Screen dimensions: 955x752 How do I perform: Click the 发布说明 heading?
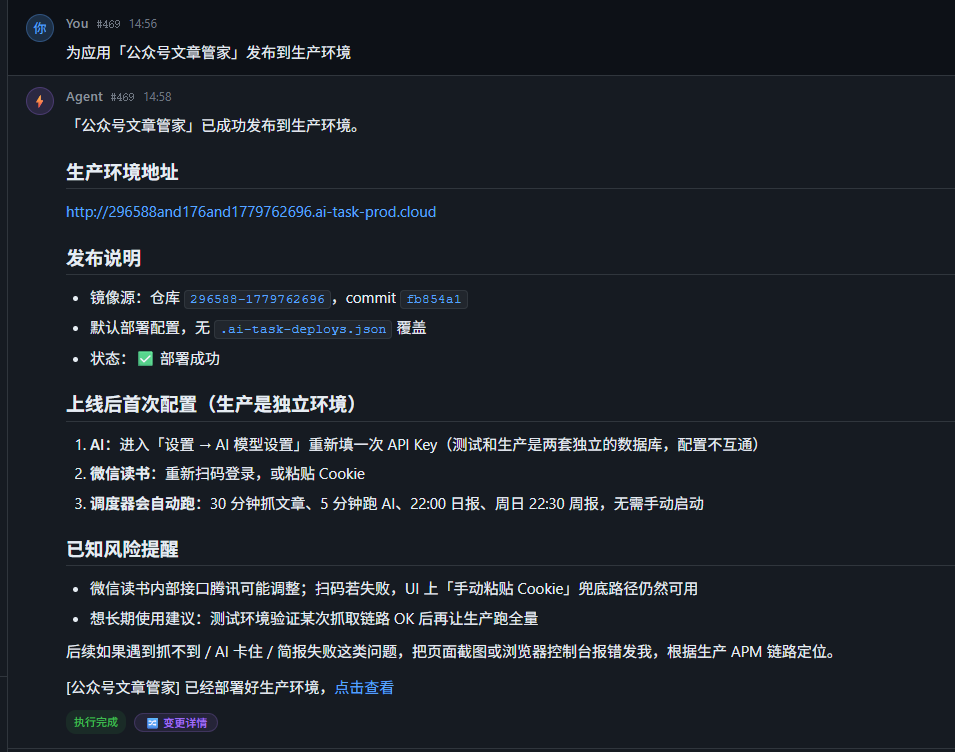coord(104,258)
